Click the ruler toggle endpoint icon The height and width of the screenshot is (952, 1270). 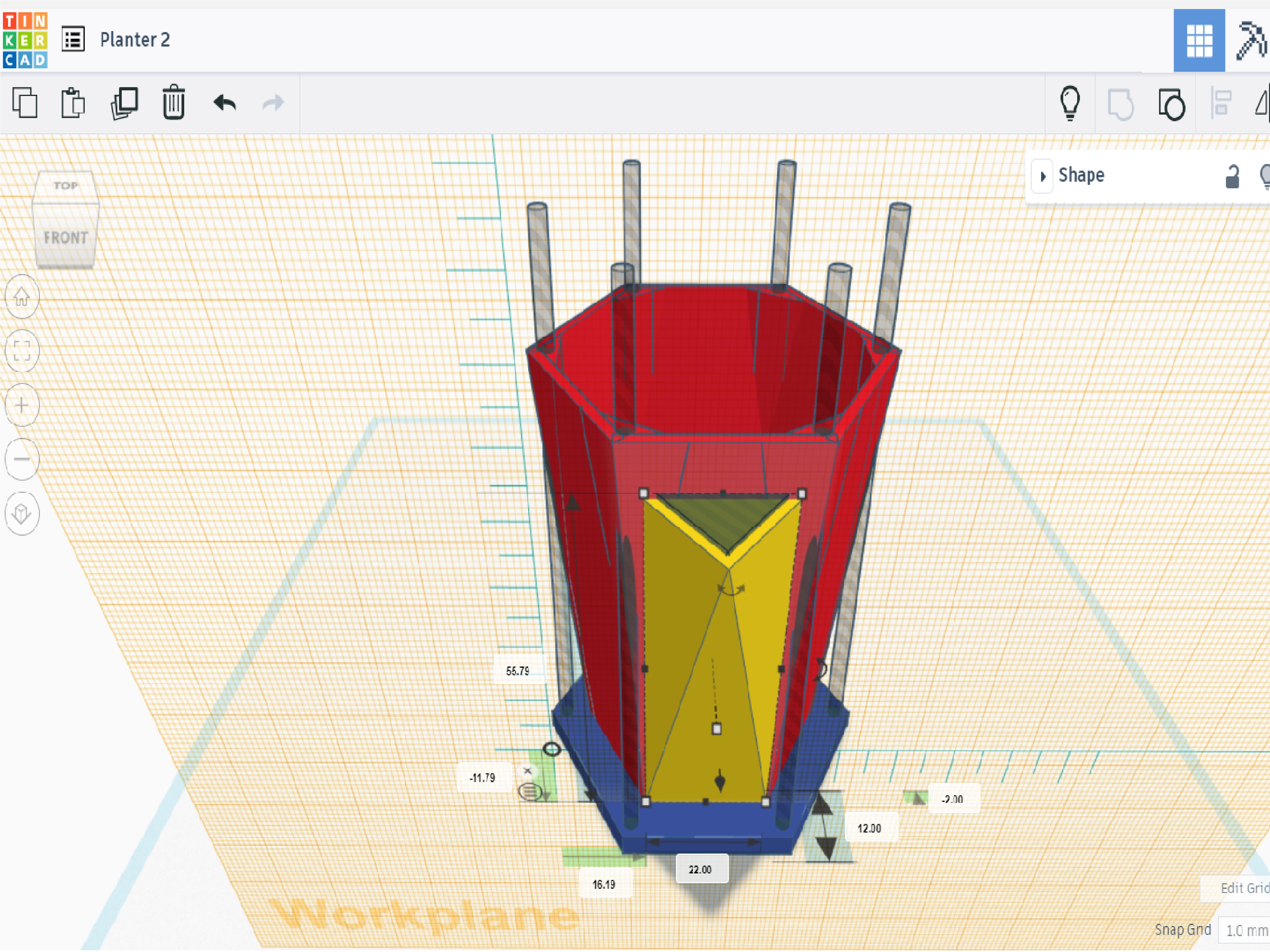(x=530, y=792)
